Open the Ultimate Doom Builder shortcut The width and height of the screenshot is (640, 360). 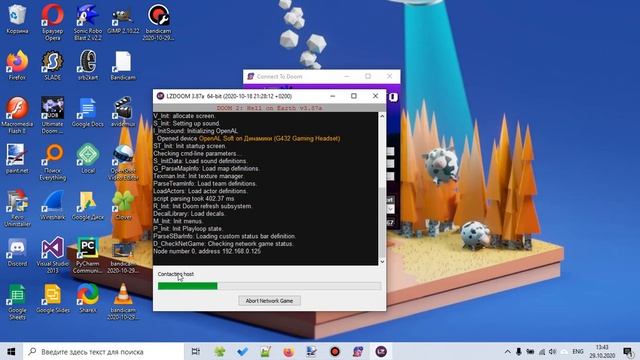click(x=53, y=116)
